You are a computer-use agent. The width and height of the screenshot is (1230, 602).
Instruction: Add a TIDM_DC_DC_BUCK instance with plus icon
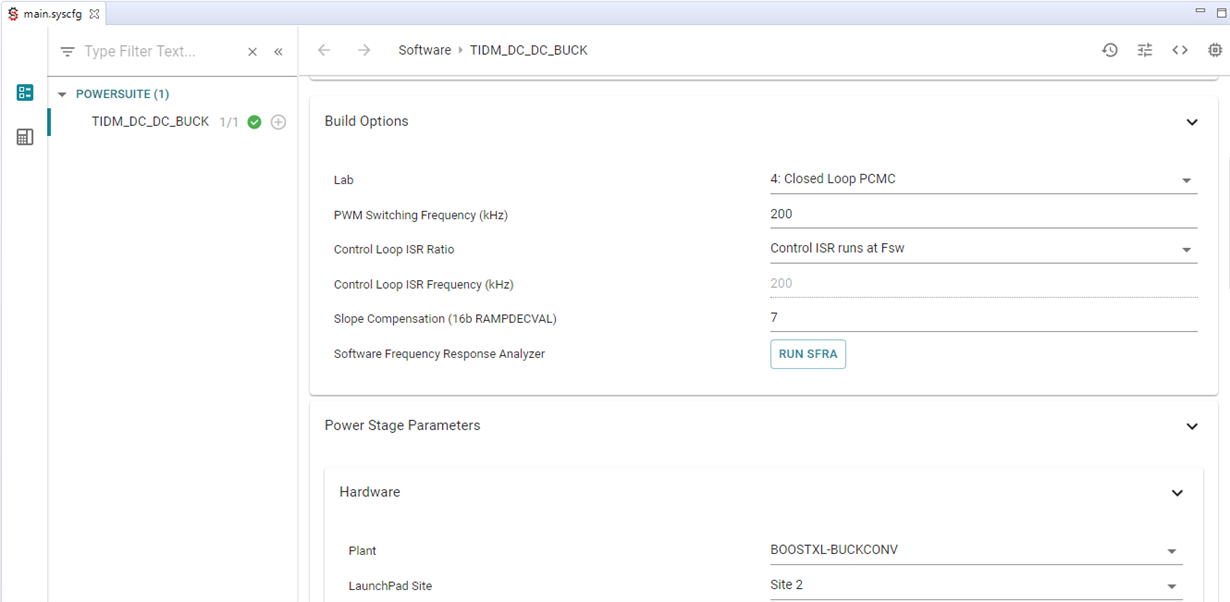pos(279,122)
